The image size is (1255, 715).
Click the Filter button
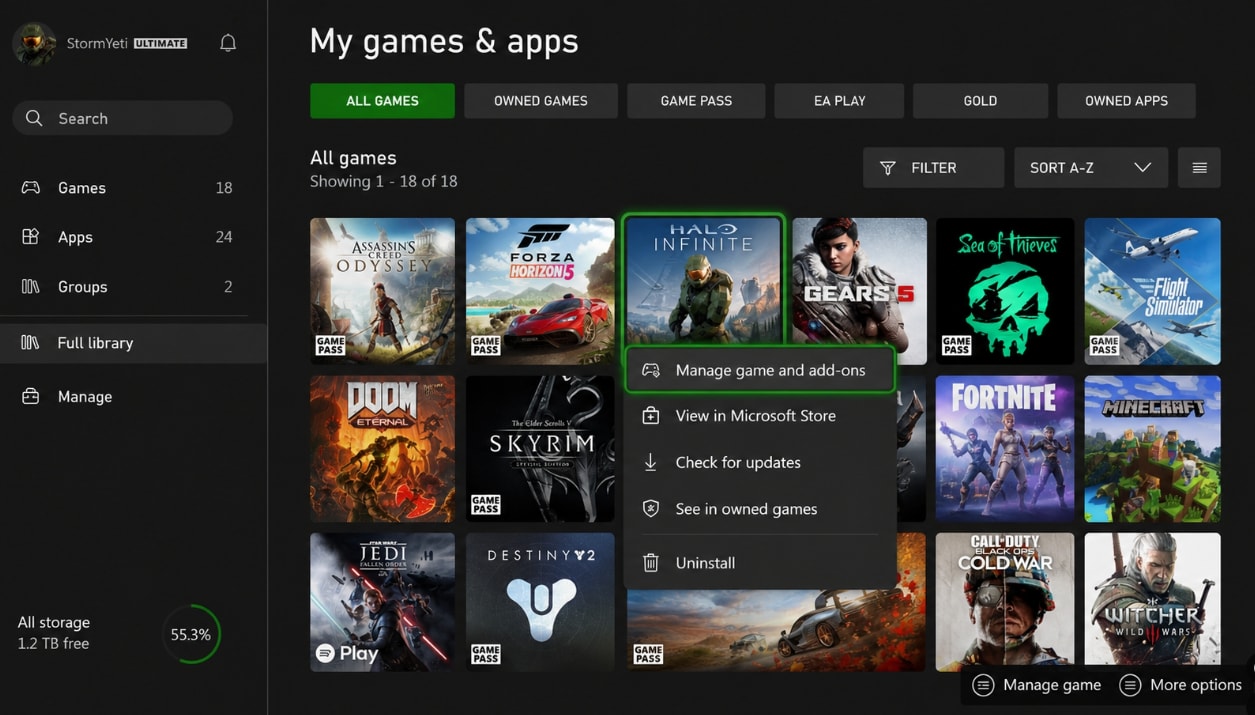pos(934,168)
